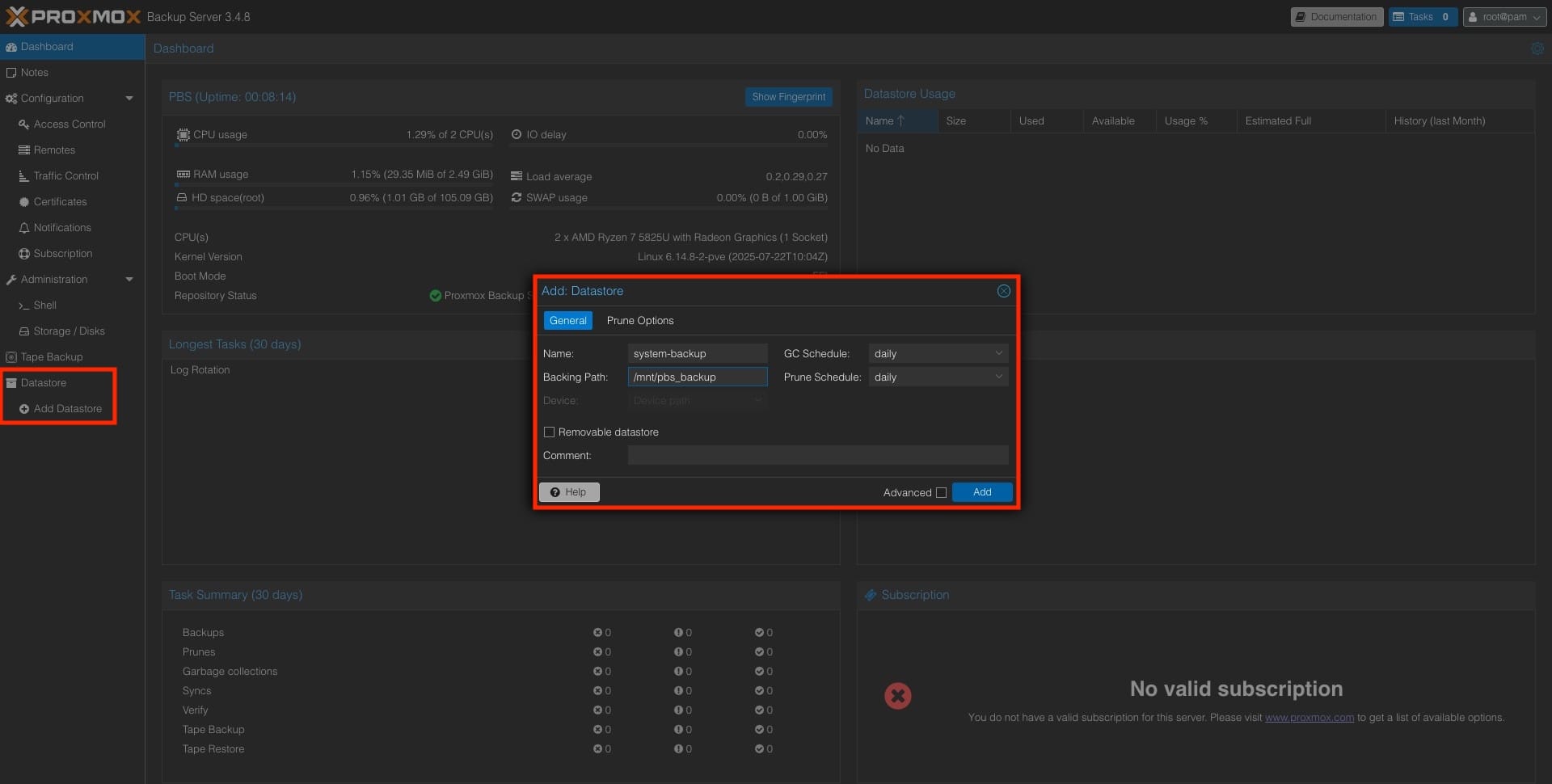Open the Prune Schedule dropdown
This screenshot has width=1552, height=784.
998,377
